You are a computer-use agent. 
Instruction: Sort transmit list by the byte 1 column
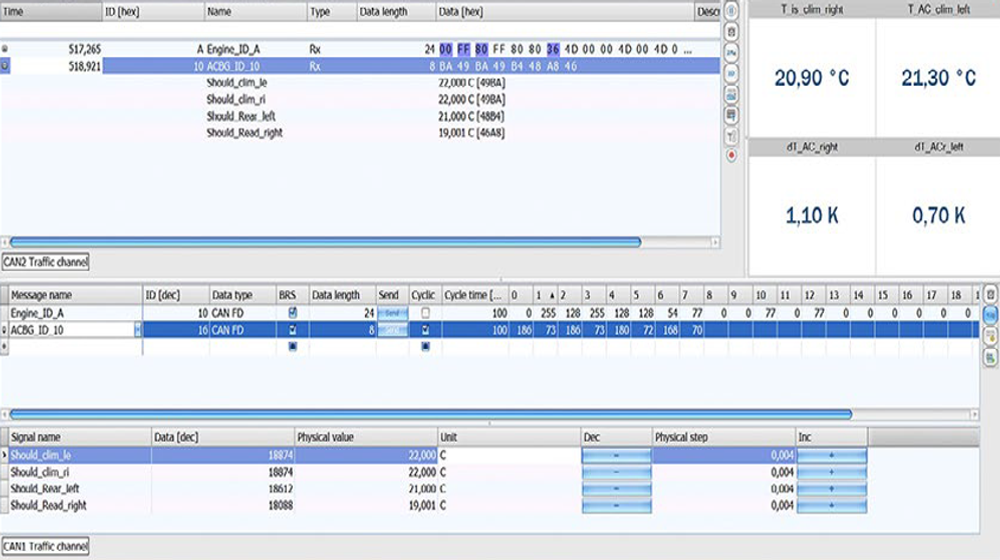(x=544, y=295)
